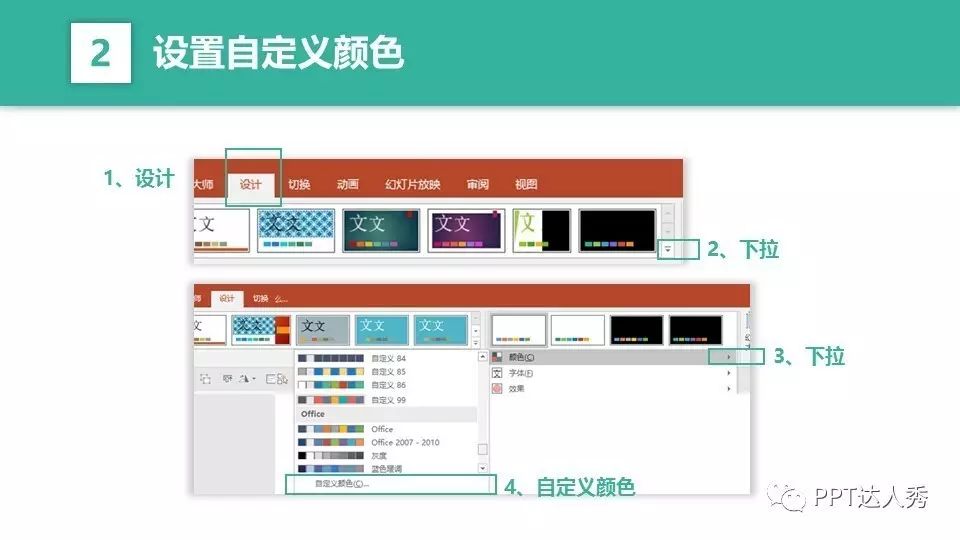Pick the purple gradient 文文 theme

[467, 231]
